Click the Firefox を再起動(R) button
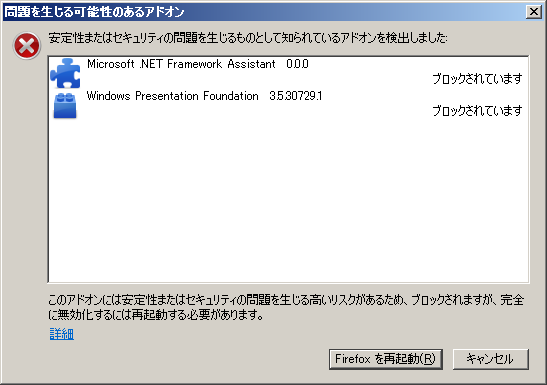547x385 pixels. point(385,359)
